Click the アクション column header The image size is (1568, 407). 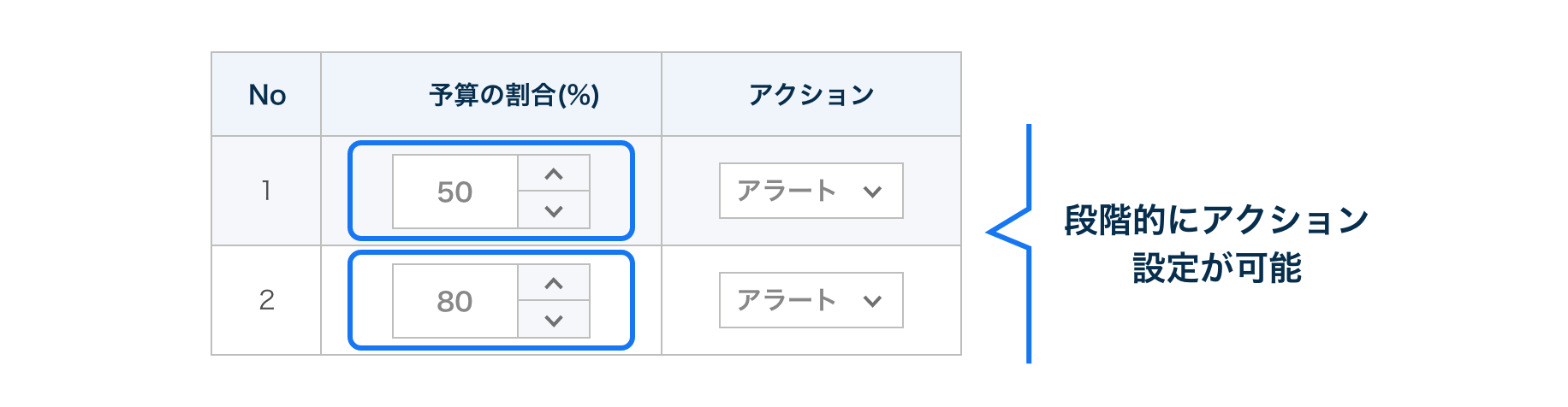coord(811,95)
